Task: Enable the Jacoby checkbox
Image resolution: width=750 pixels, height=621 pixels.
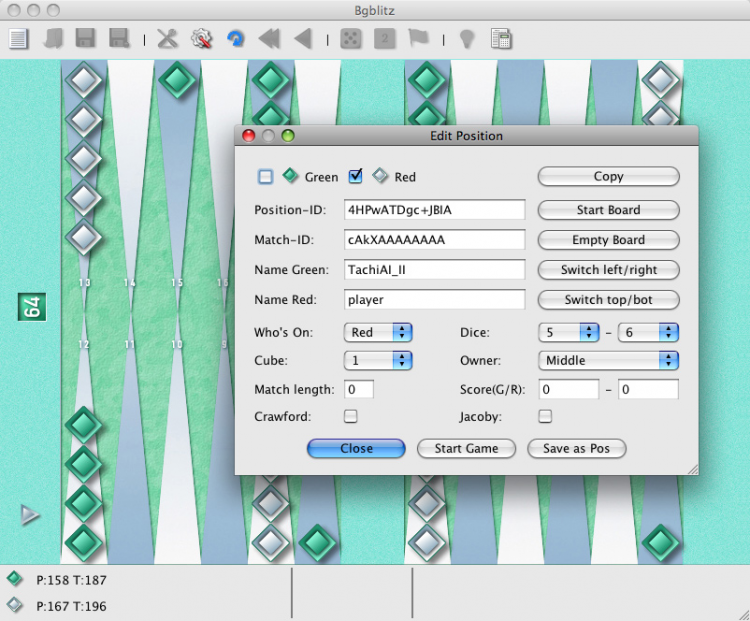Action: pyautogui.click(x=545, y=416)
